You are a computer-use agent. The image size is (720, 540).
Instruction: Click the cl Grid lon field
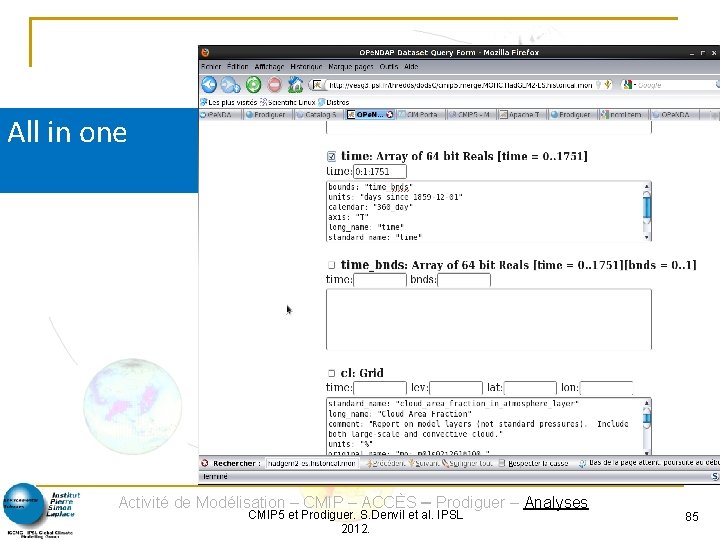[x=607, y=388]
